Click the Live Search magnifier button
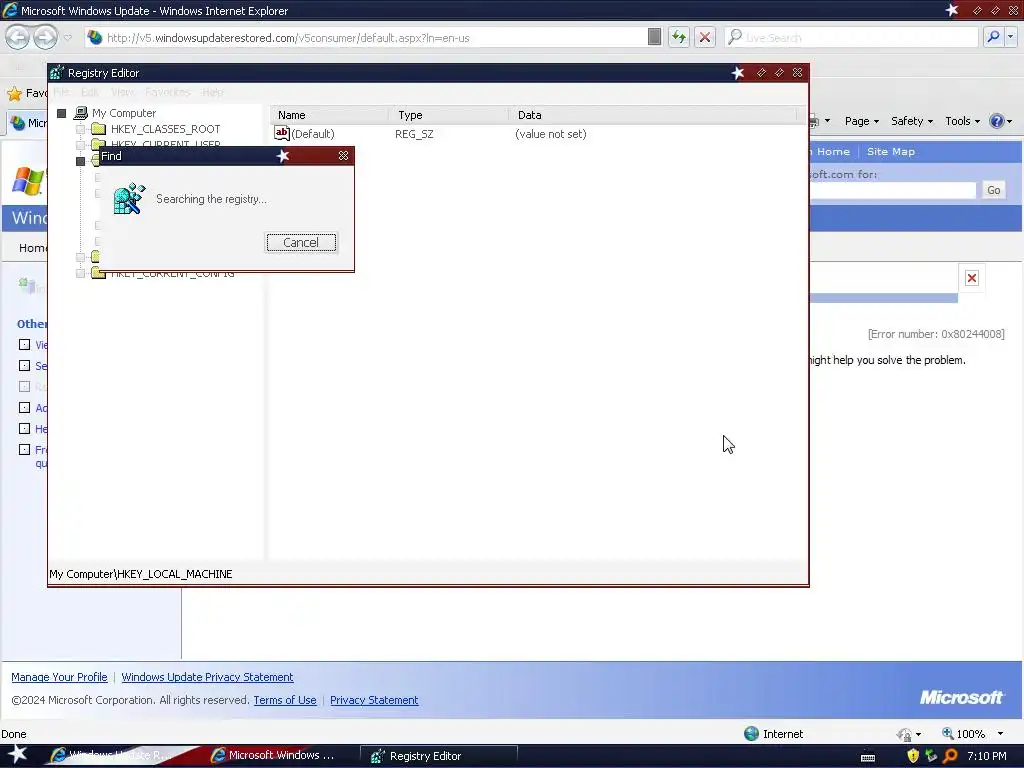Screen dimensions: 1024x768 click(x=993, y=37)
